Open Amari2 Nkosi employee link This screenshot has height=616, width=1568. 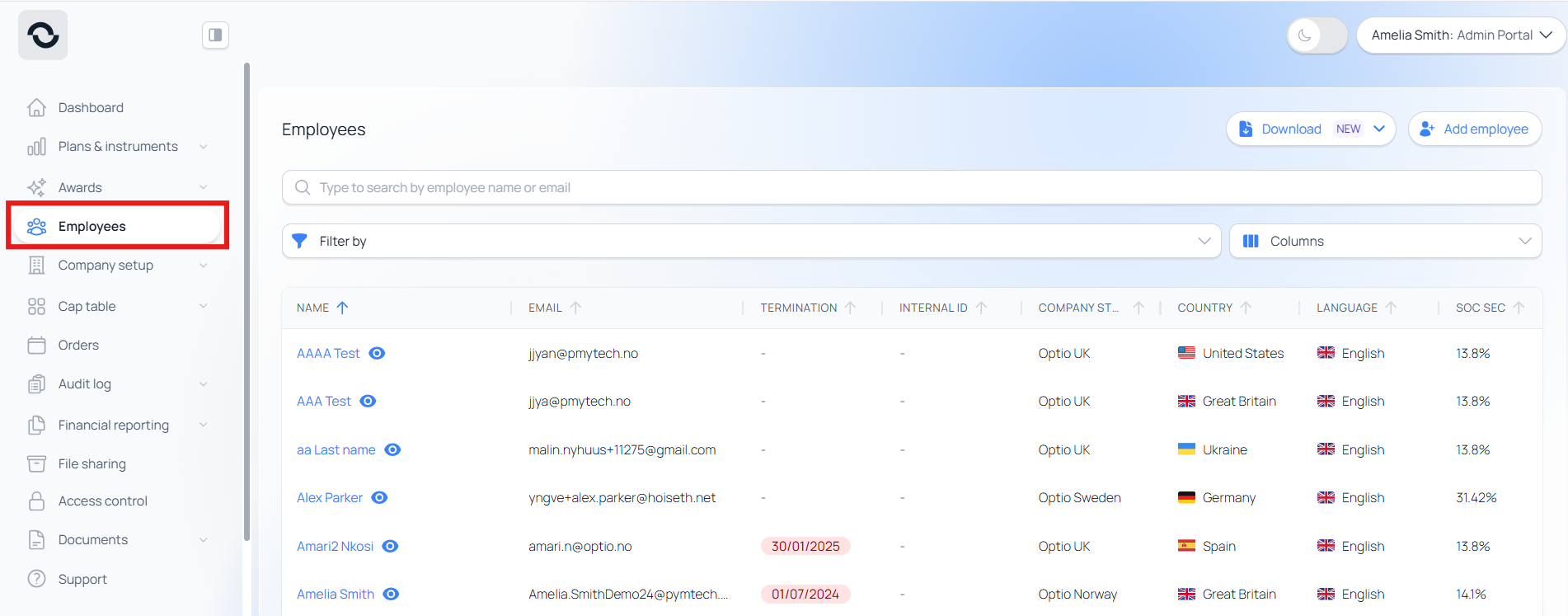pos(335,547)
